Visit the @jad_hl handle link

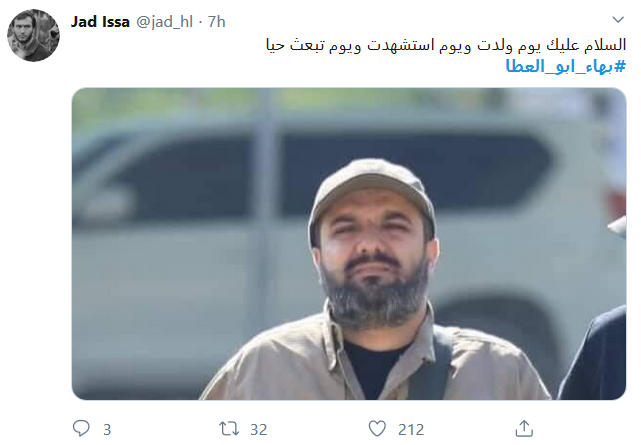click(164, 22)
